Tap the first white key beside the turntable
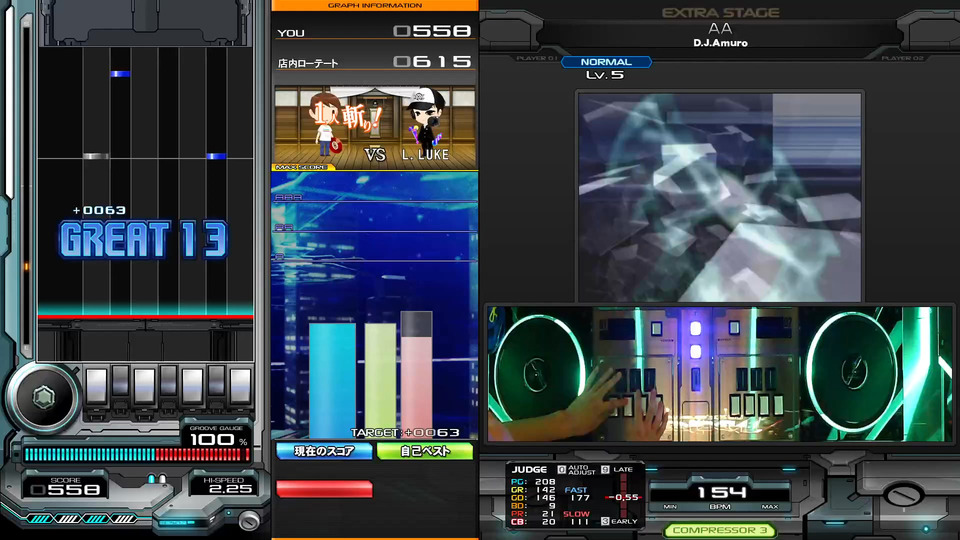960x540 pixels. [x=97, y=386]
